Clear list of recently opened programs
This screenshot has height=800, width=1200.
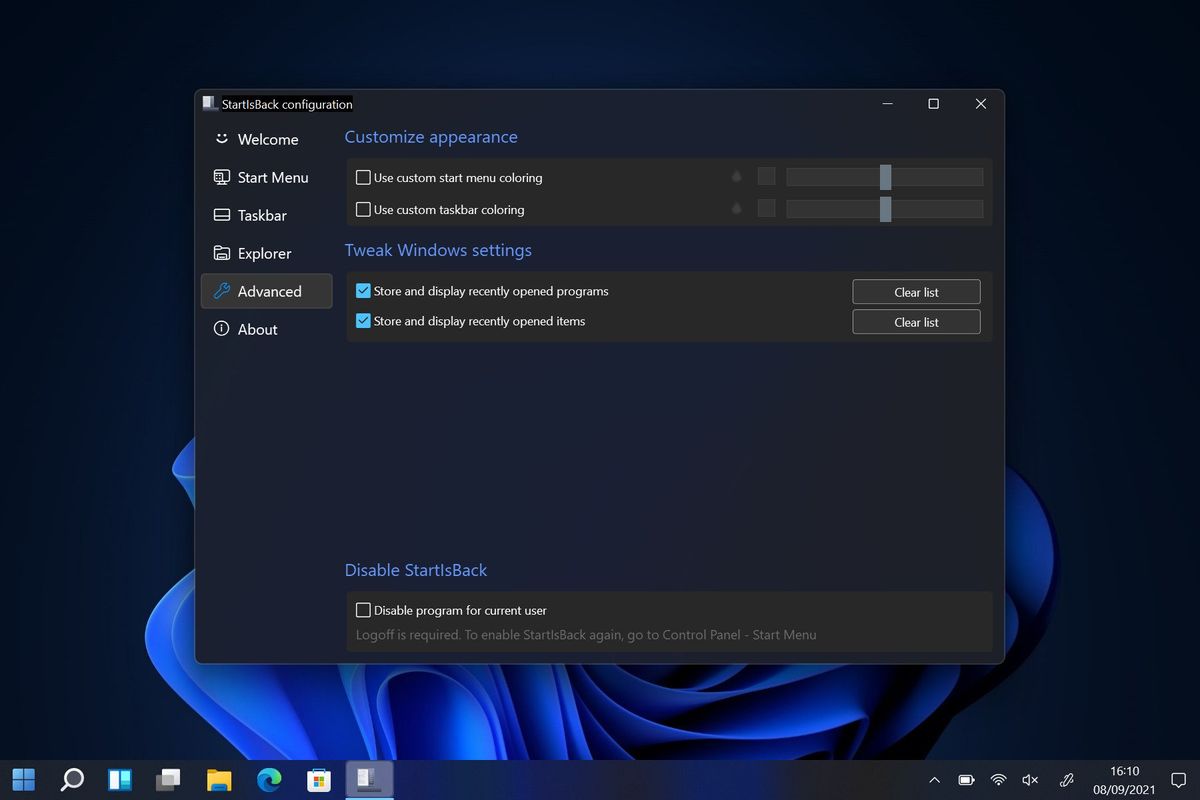(x=916, y=292)
